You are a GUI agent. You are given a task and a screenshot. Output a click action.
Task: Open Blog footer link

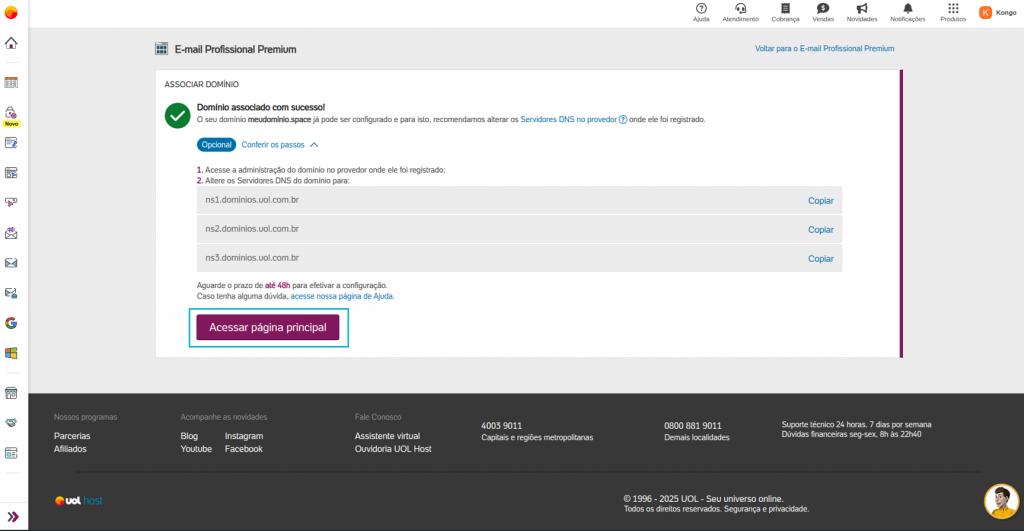[x=189, y=436]
